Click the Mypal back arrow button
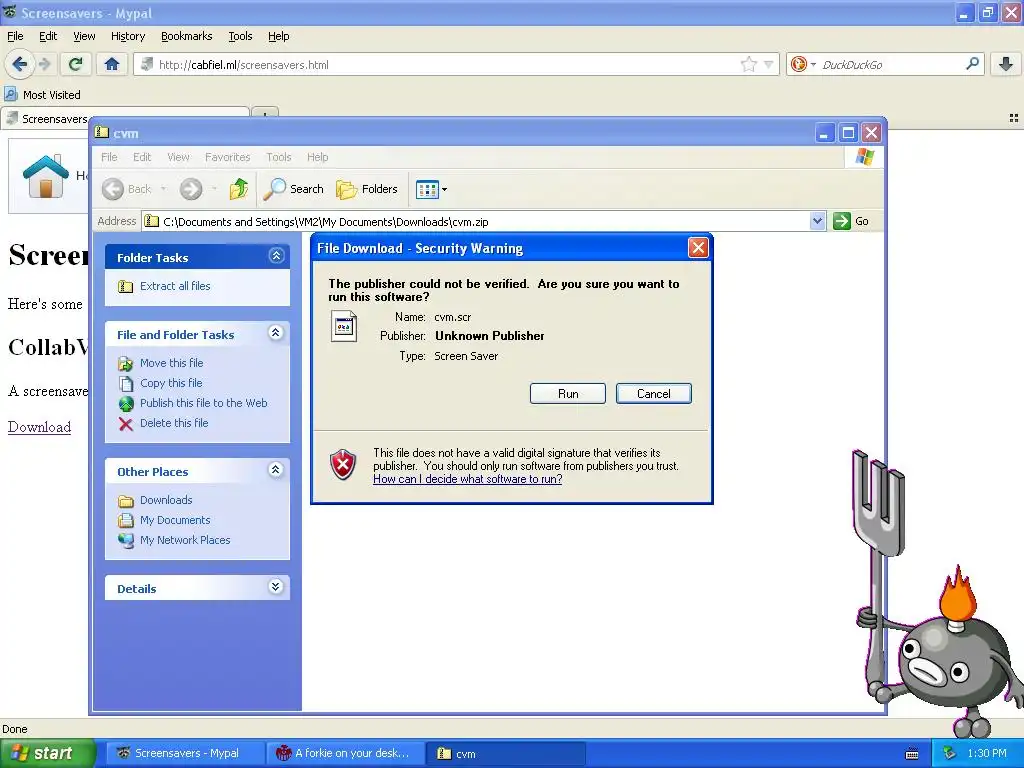This screenshot has width=1024, height=768. coord(19,64)
